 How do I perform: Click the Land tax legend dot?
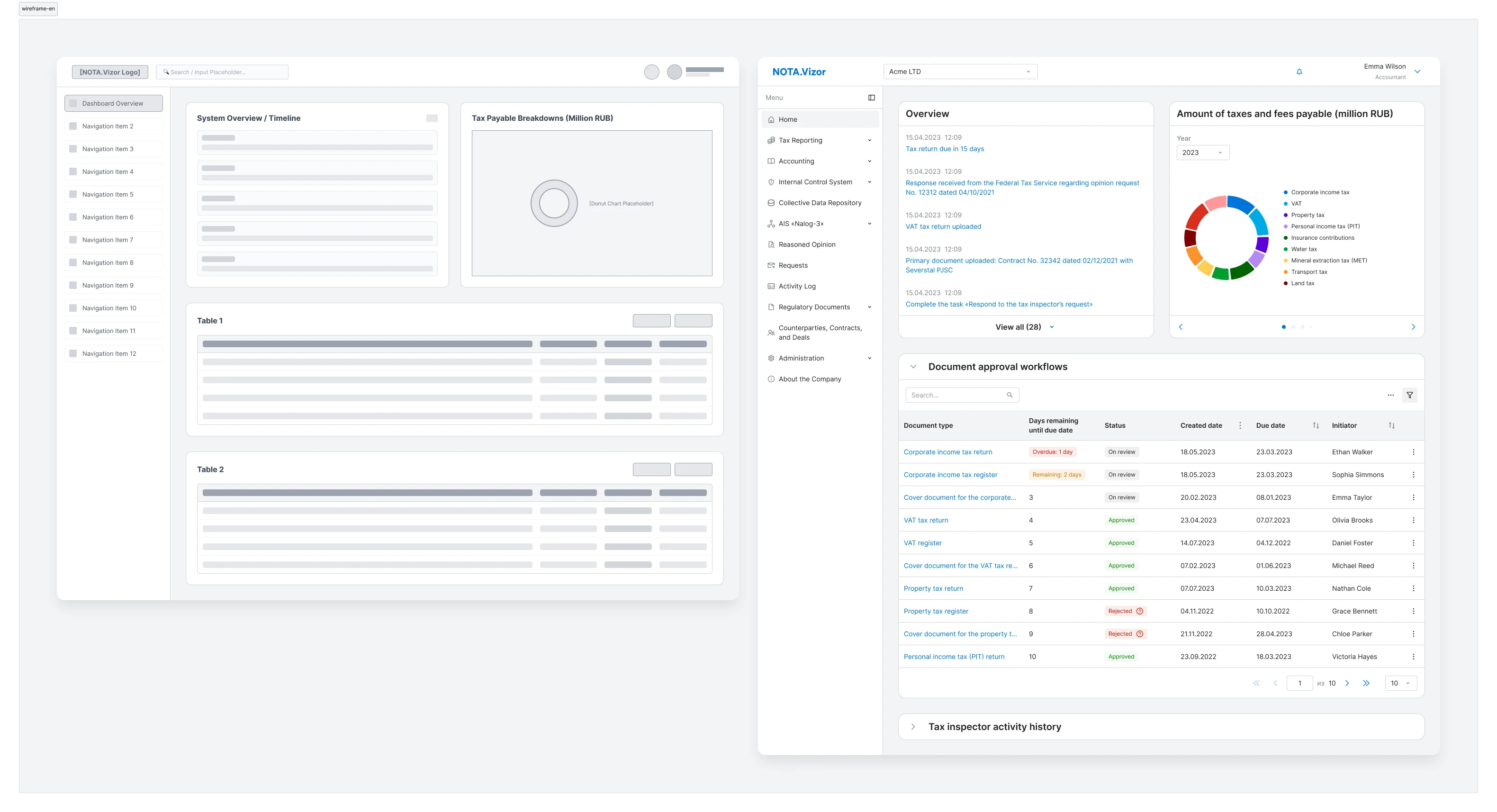tap(1285, 283)
